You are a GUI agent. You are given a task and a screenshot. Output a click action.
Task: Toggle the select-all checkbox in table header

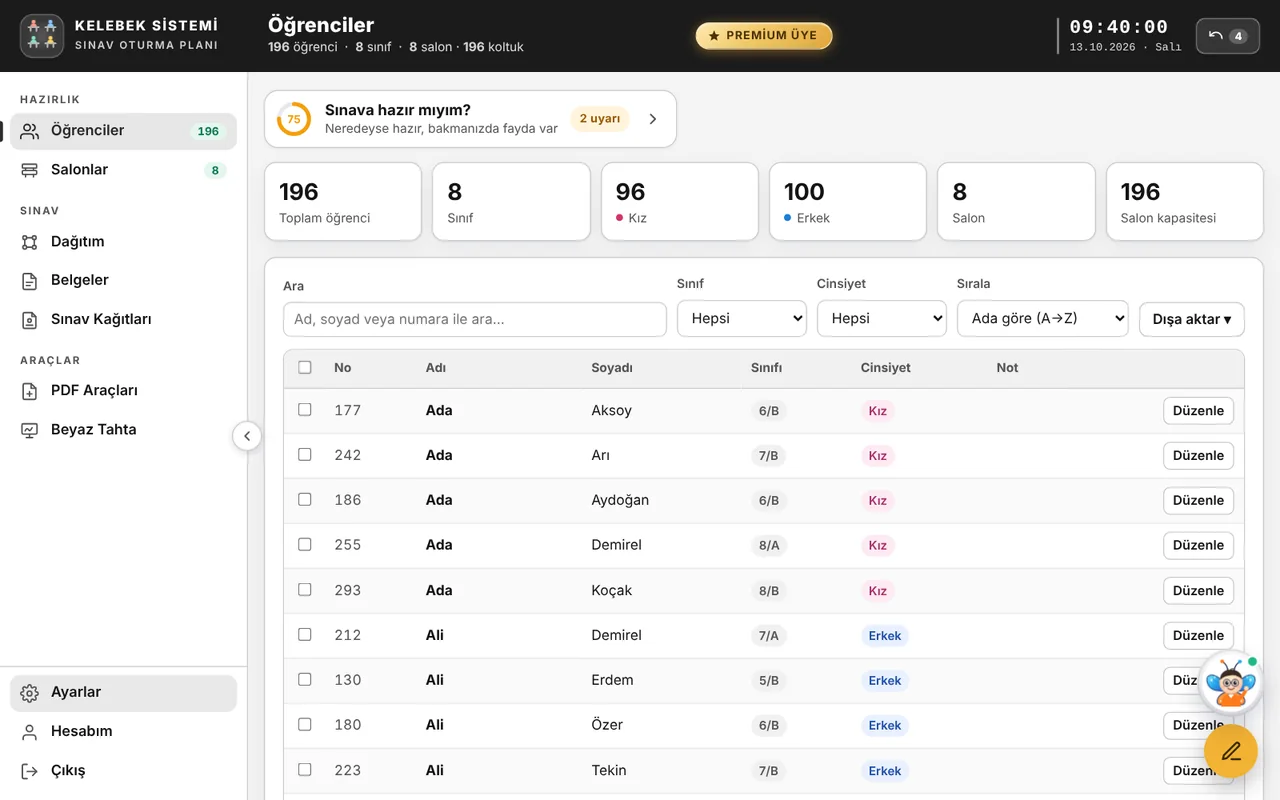point(305,367)
